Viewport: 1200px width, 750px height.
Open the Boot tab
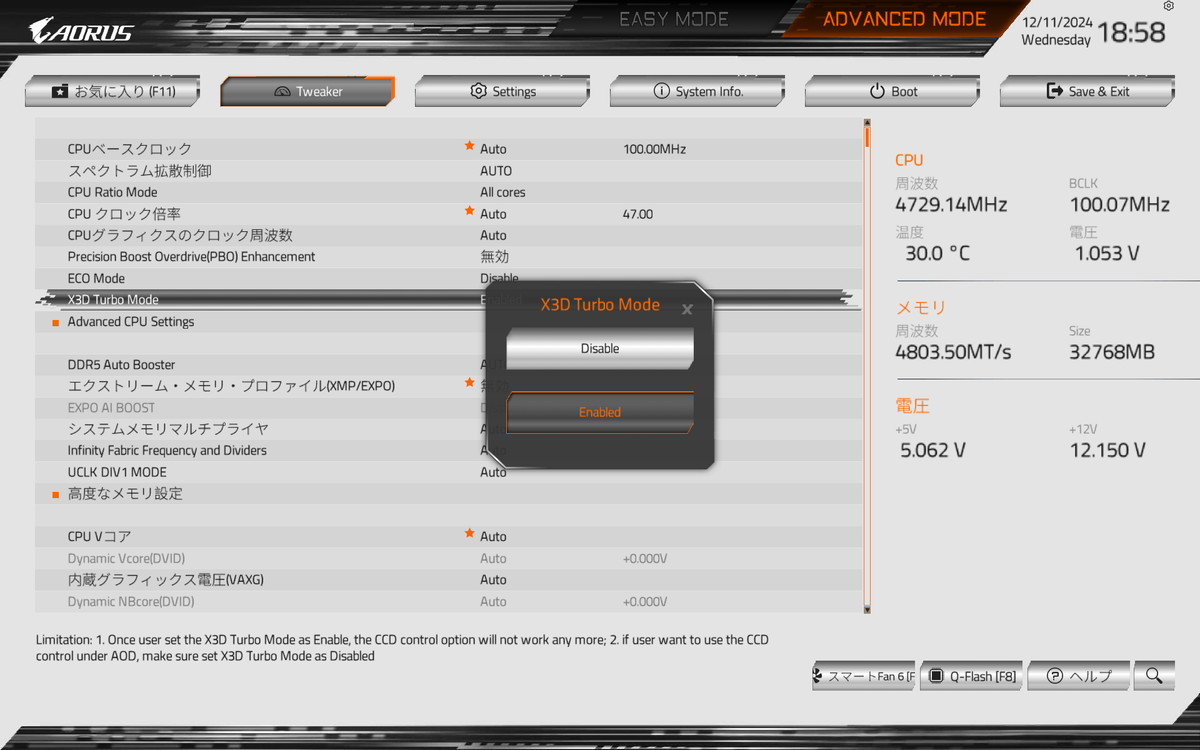[892, 91]
